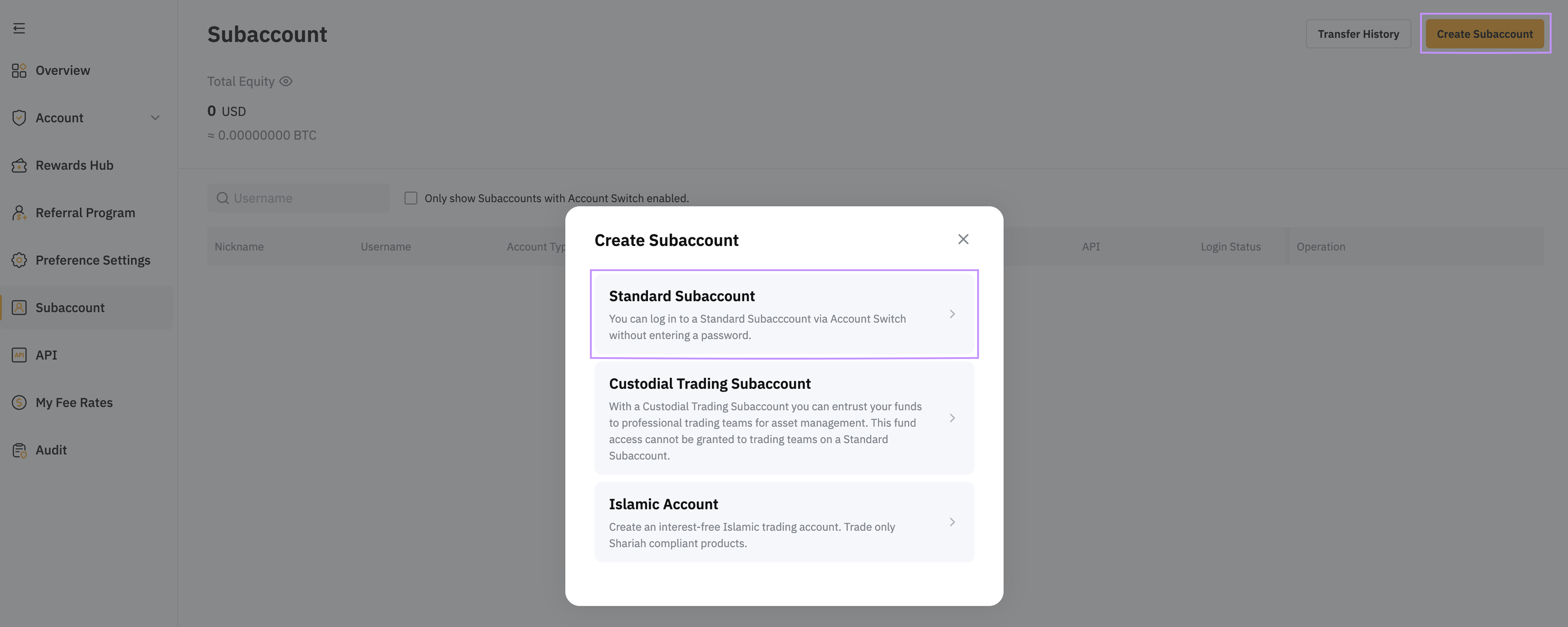The width and height of the screenshot is (1568, 627).
Task: Click the My Fee Rates coin icon
Action: tap(19, 402)
